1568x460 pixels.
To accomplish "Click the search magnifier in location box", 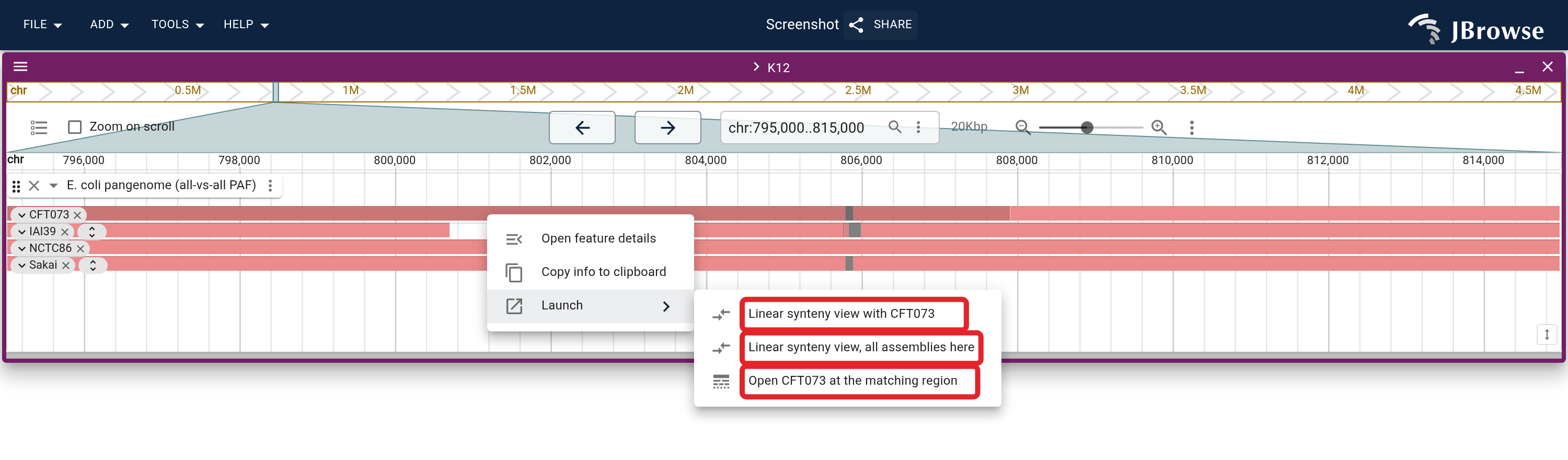I will point(895,126).
